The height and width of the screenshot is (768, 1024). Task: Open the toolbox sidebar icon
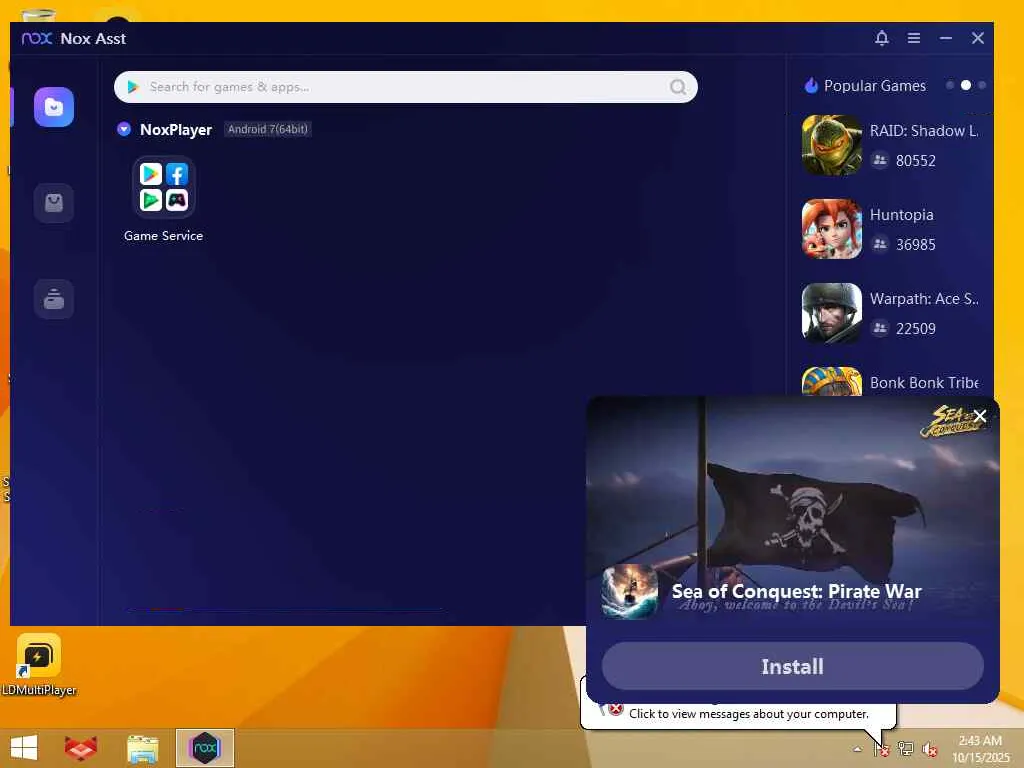pos(54,299)
